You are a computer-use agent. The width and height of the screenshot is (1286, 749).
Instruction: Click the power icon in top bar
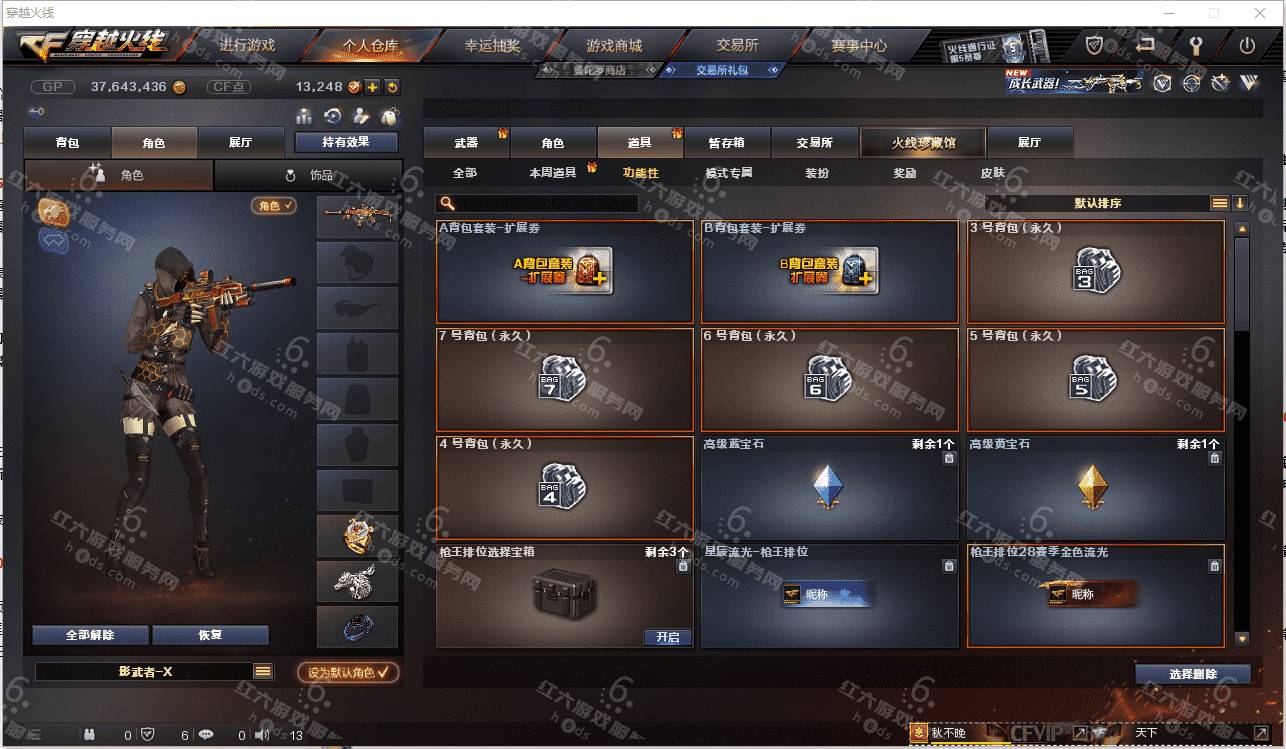coord(1247,45)
